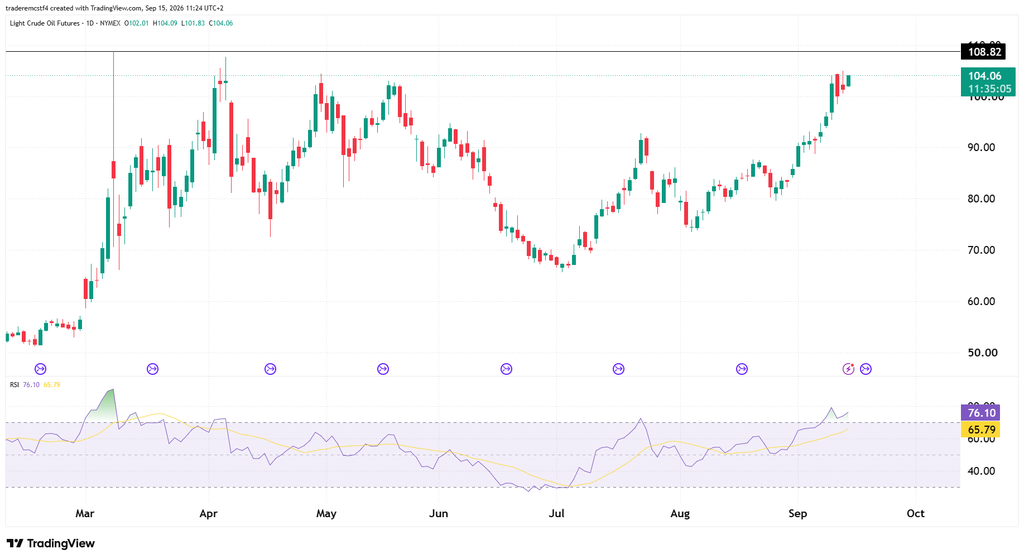Viewport: 1024px width, 560px height.
Task: Click the 70.00 price axis label
Action: (981, 250)
